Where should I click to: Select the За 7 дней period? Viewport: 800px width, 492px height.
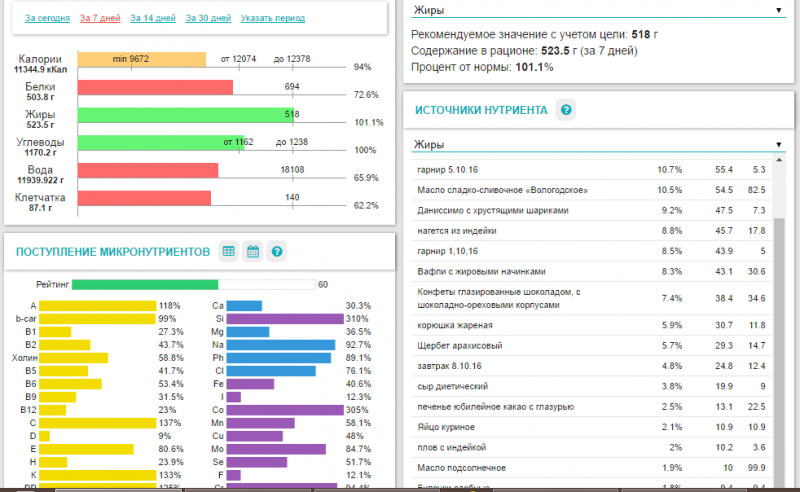tap(99, 19)
